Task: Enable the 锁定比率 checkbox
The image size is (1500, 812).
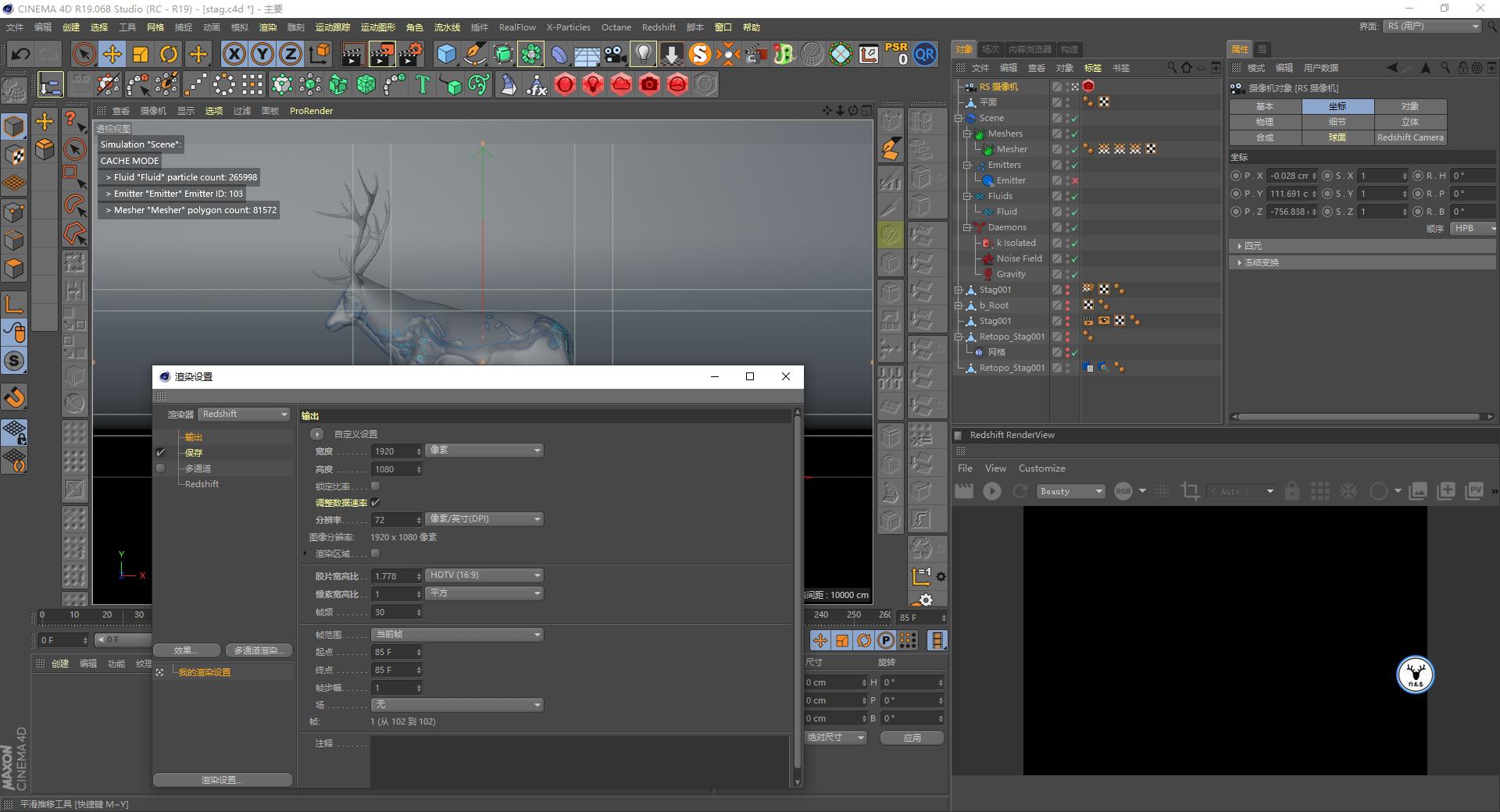Action: 375,486
